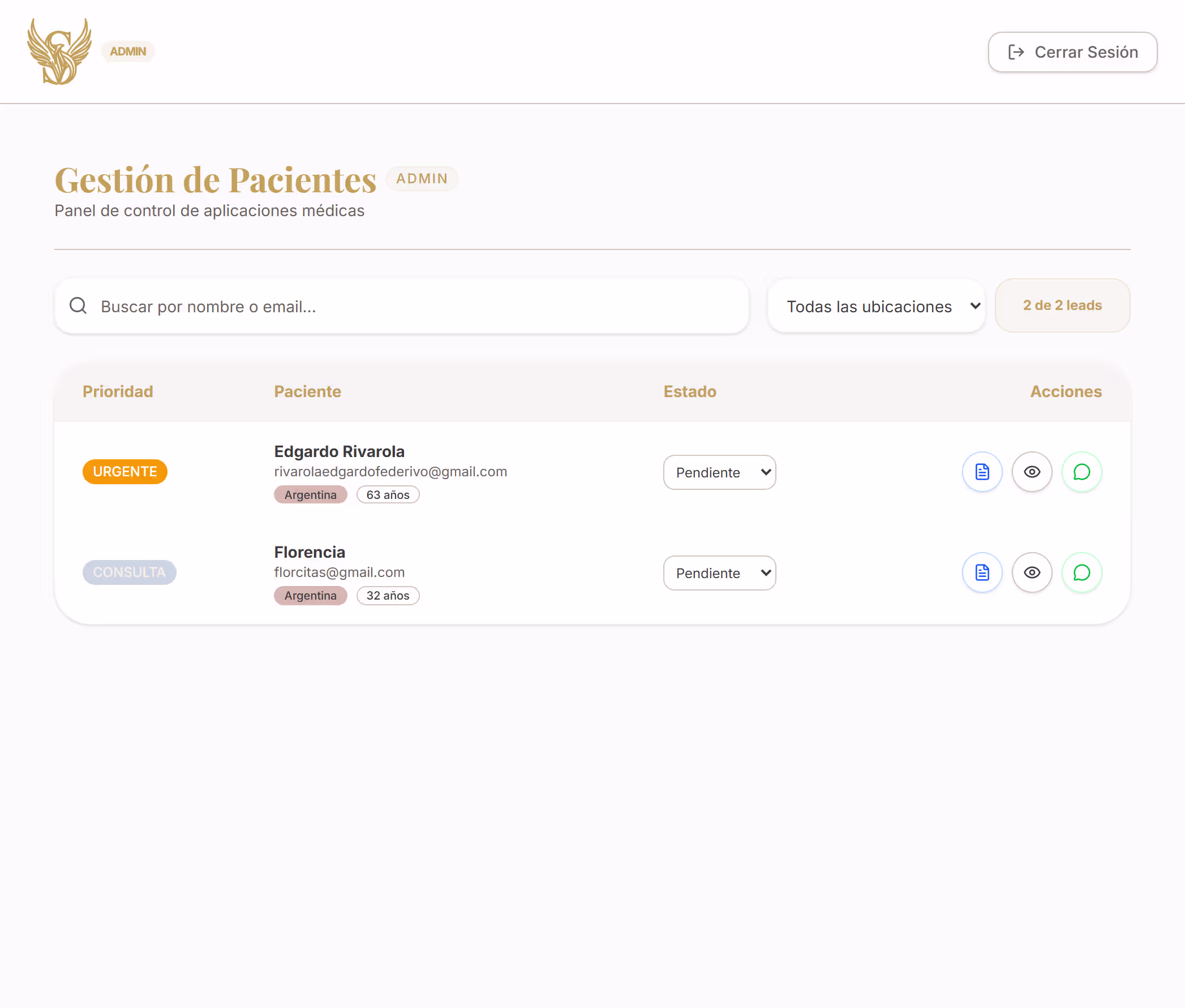Image resolution: width=1185 pixels, height=1008 pixels.
Task: View details eye icon for Edgardo Rivarola
Action: 1031,472
